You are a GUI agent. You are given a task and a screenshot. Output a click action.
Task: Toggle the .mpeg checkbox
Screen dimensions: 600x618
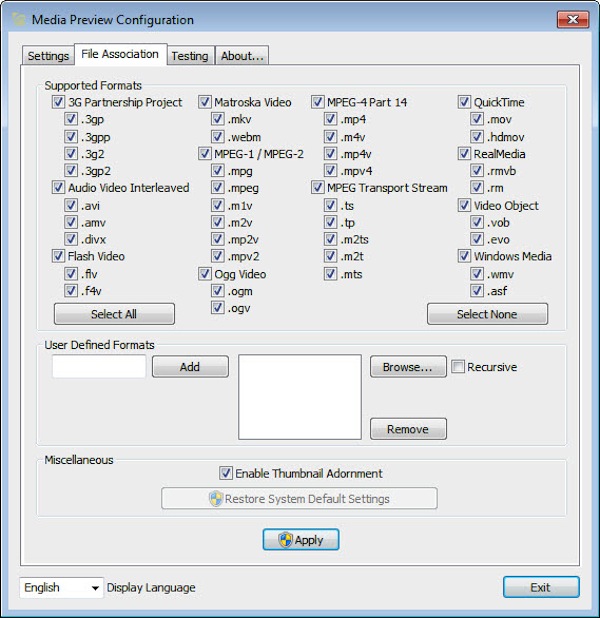[218, 188]
